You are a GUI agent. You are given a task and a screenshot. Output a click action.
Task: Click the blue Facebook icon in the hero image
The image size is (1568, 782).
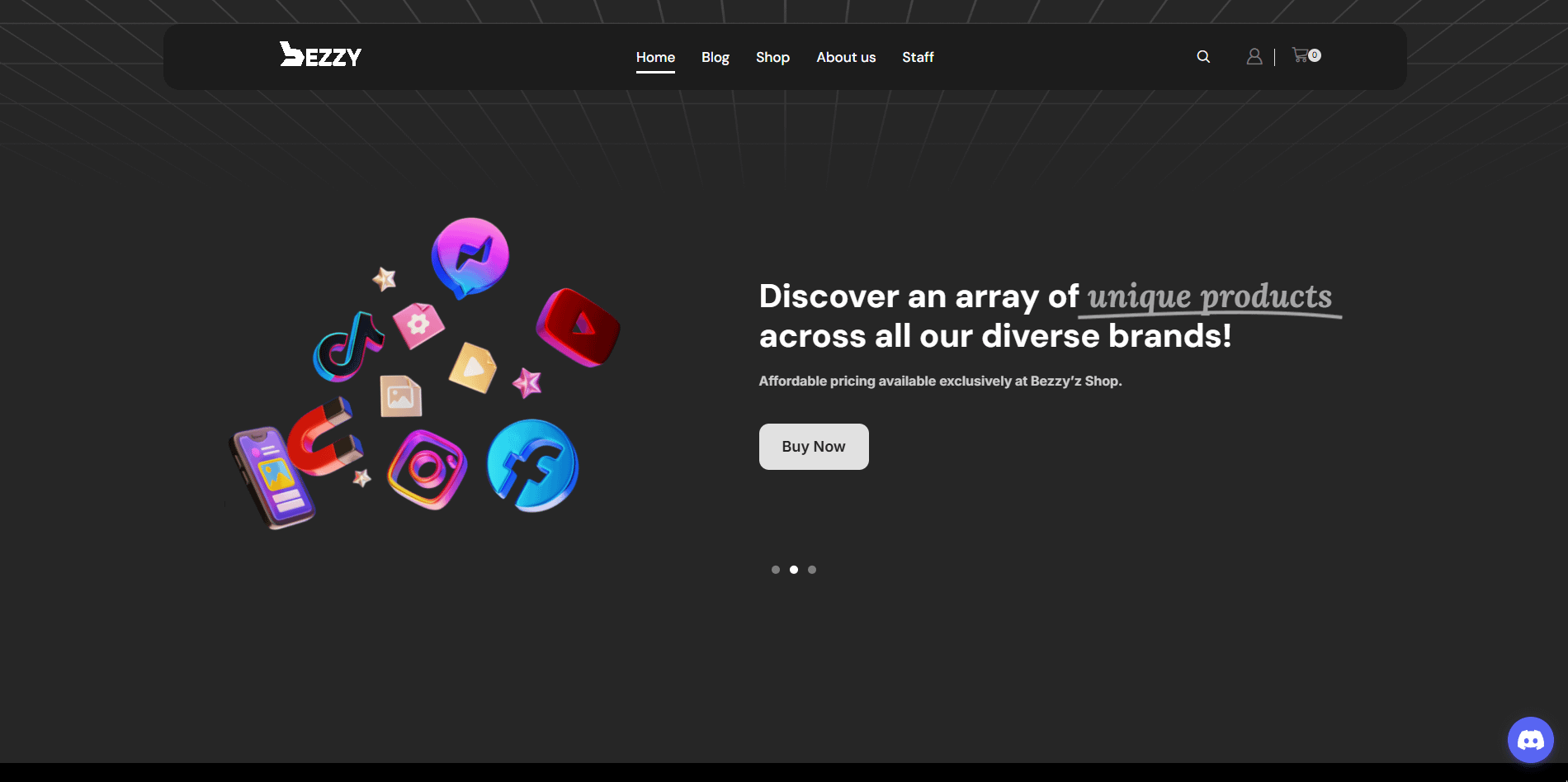coord(532,466)
